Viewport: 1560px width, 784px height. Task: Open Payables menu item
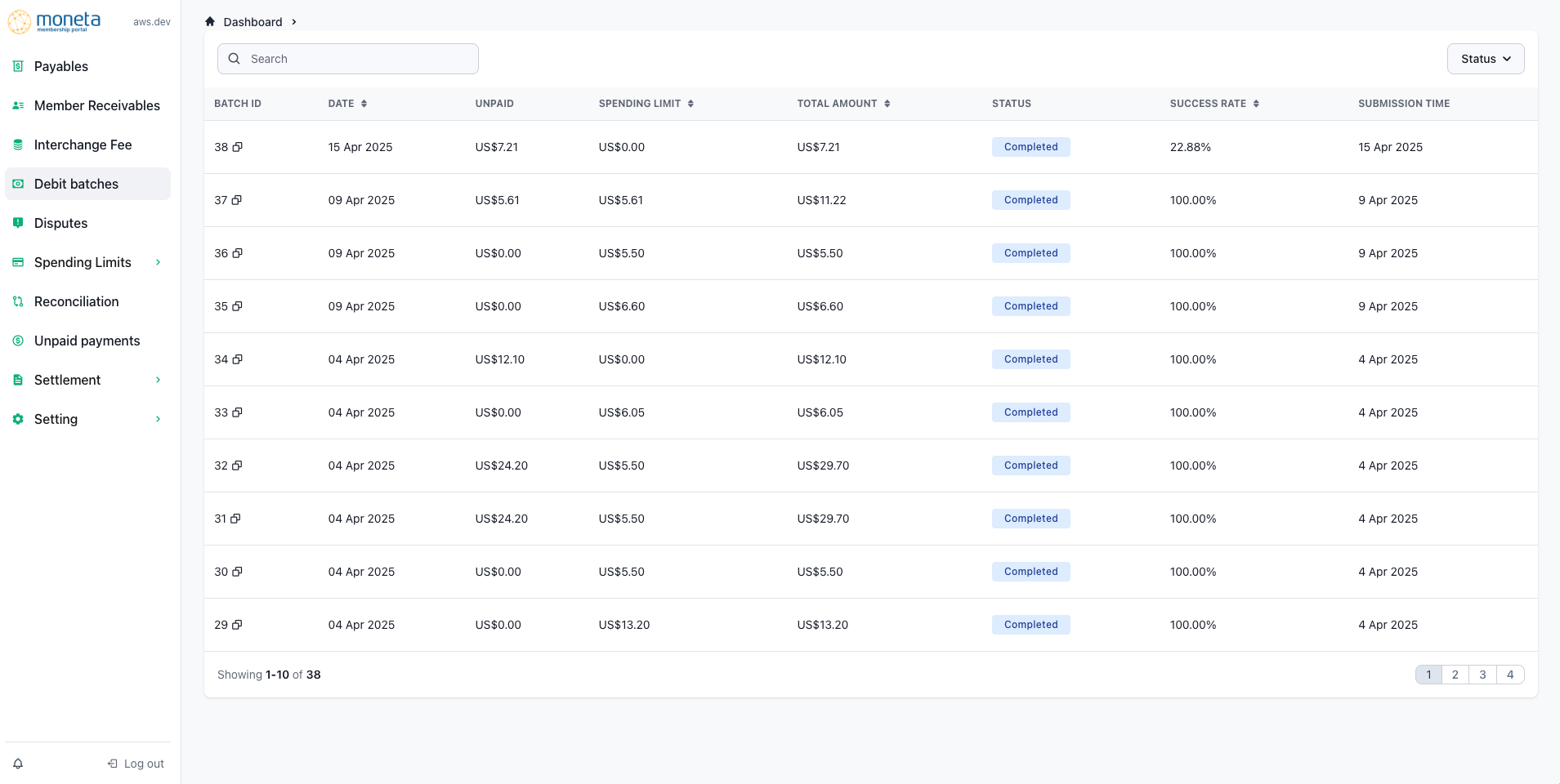coord(87,66)
